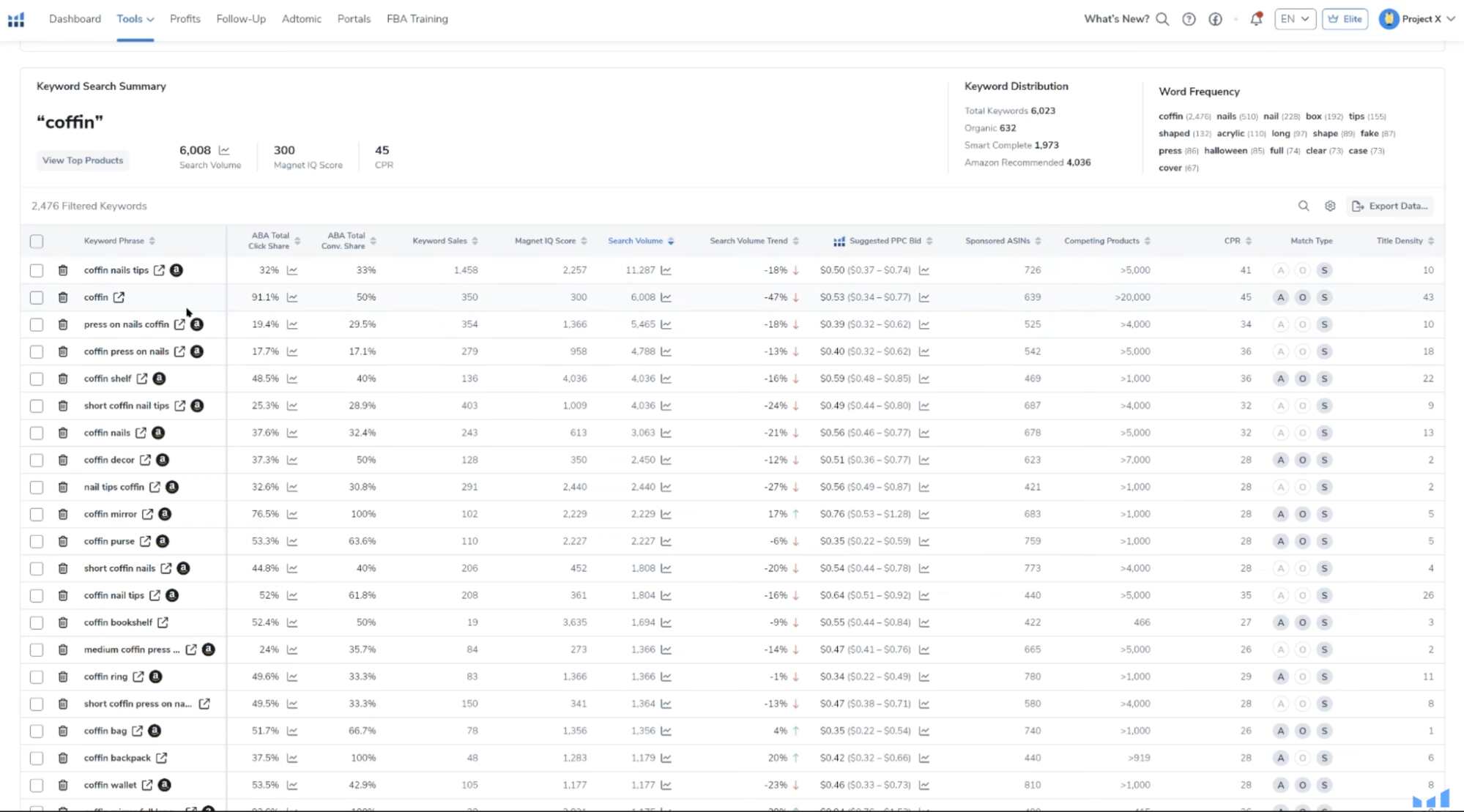Toggle Amazon match type 'A' for 'coffin bag'
The height and width of the screenshot is (812, 1464).
point(1280,731)
